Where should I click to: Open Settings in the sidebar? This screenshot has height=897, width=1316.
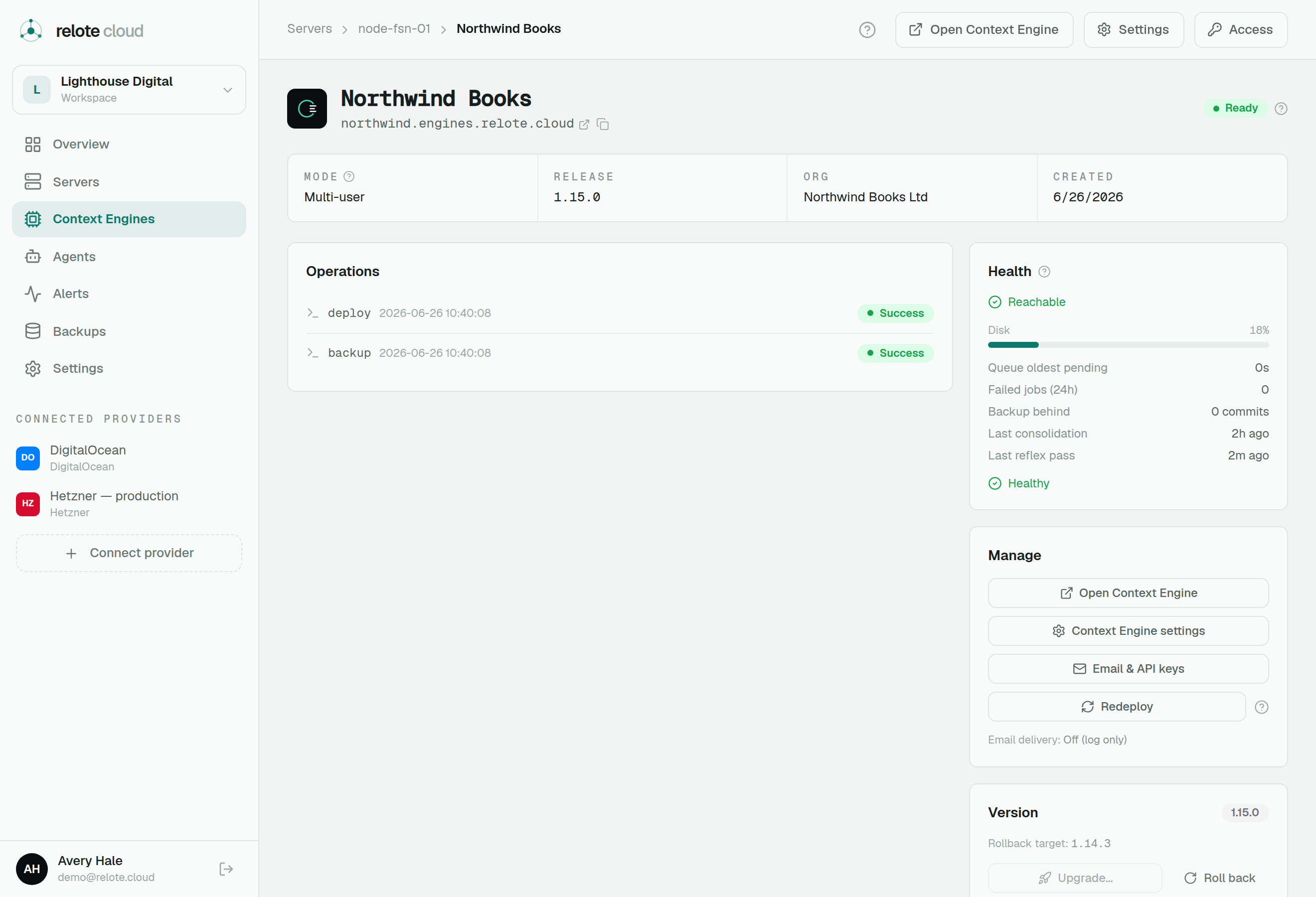pyautogui.click(x=129, y=368)
